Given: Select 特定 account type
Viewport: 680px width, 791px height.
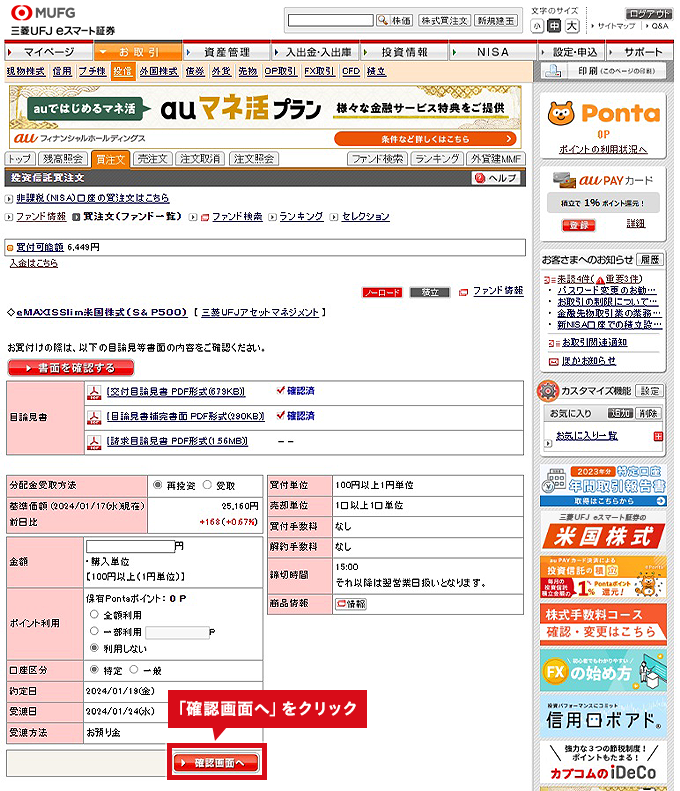Looking at the screenshot, I should coord(94,669).
